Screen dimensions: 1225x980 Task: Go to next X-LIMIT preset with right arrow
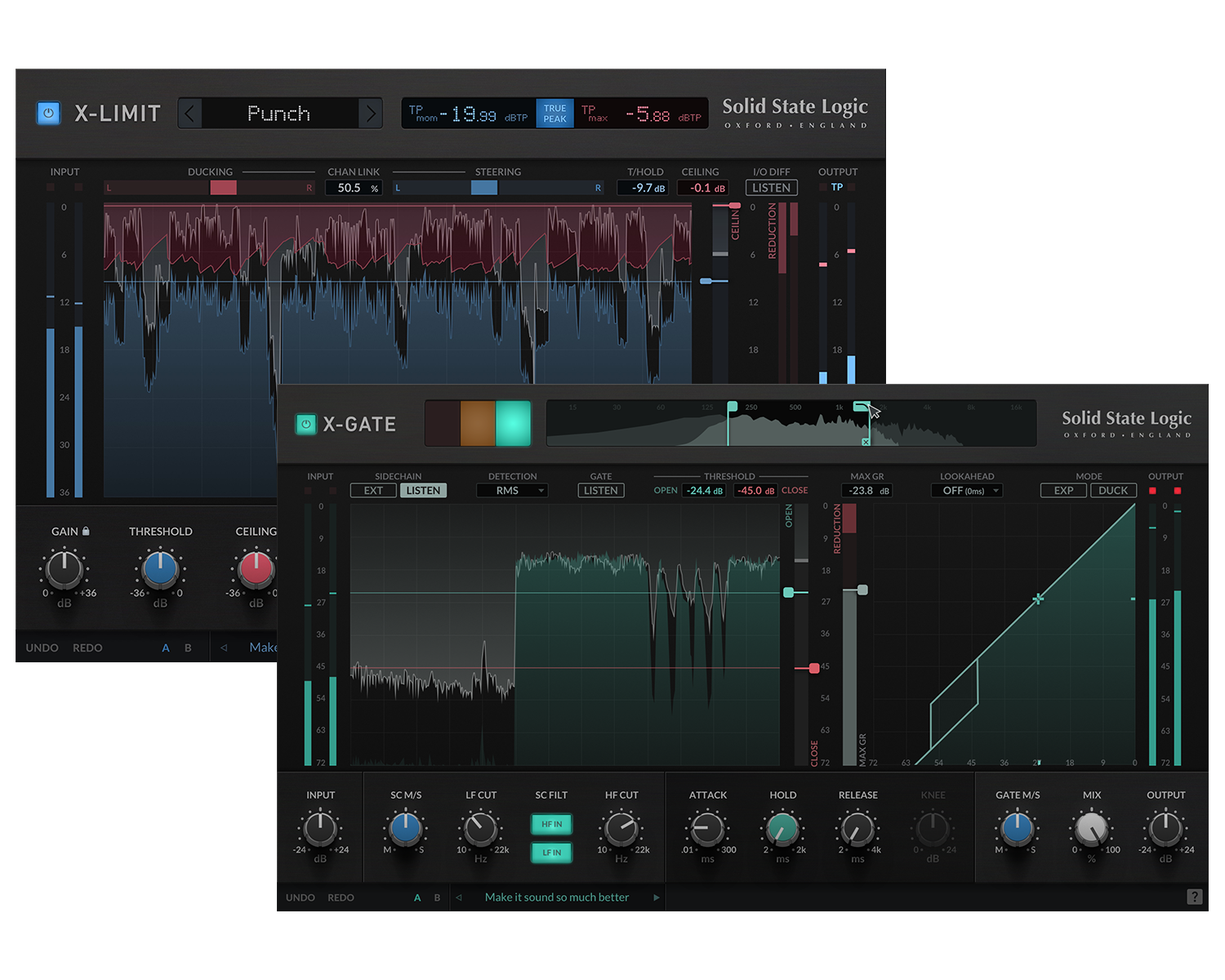[x=371, y=113]
